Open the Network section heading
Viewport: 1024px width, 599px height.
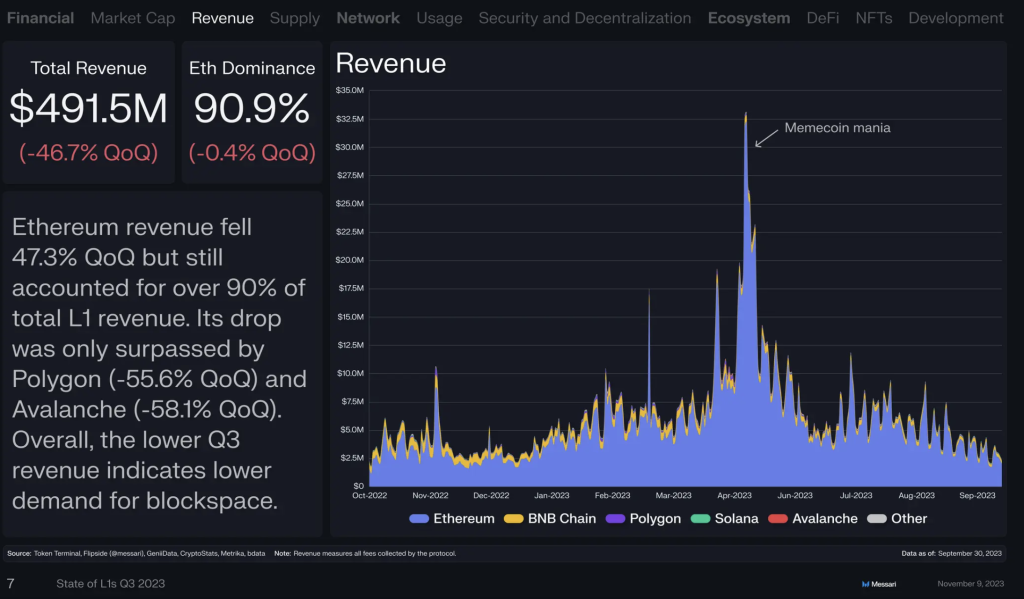[368, 18]
